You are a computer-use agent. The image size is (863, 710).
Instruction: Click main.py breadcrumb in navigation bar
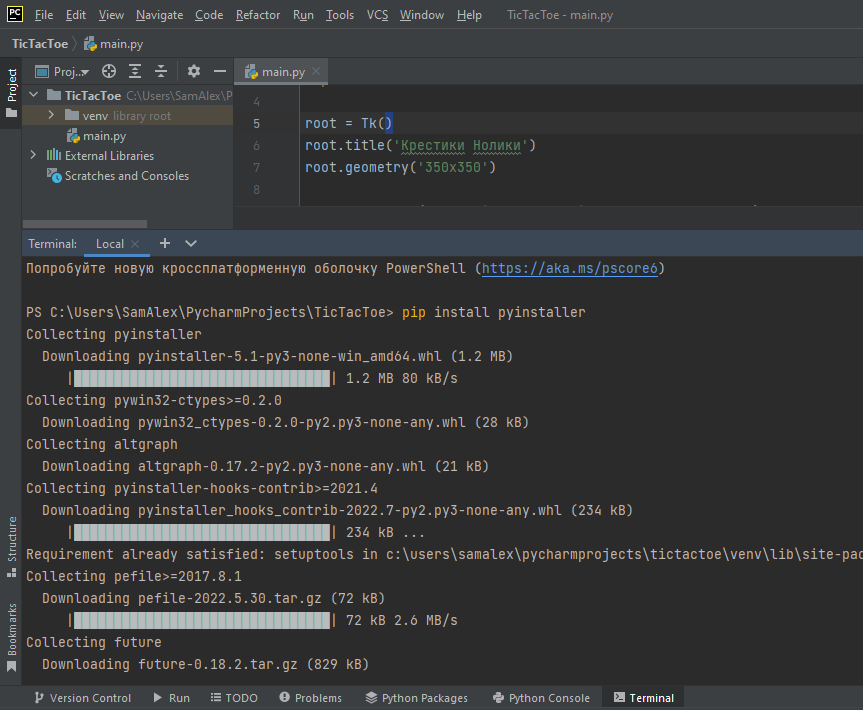[x=114, y=43]
